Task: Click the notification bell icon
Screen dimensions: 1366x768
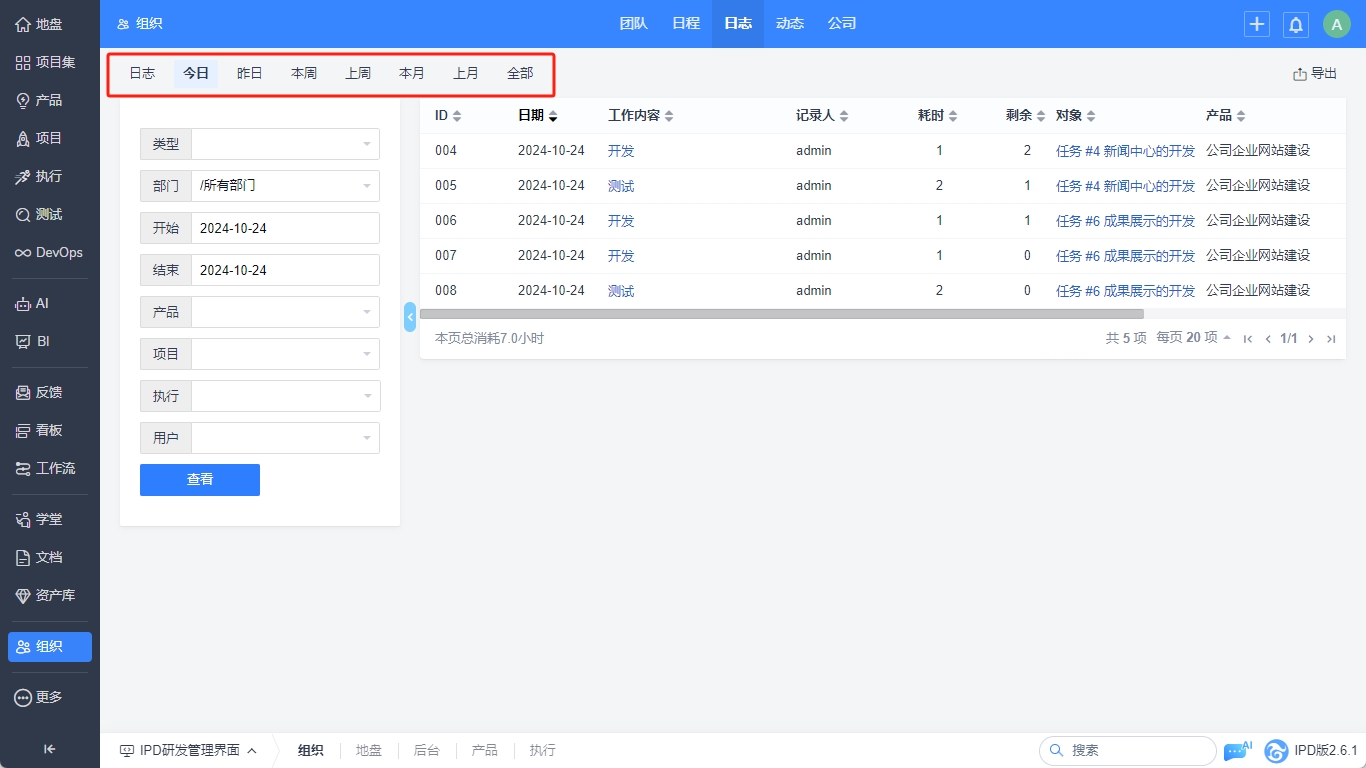Action: [1296, 25]
